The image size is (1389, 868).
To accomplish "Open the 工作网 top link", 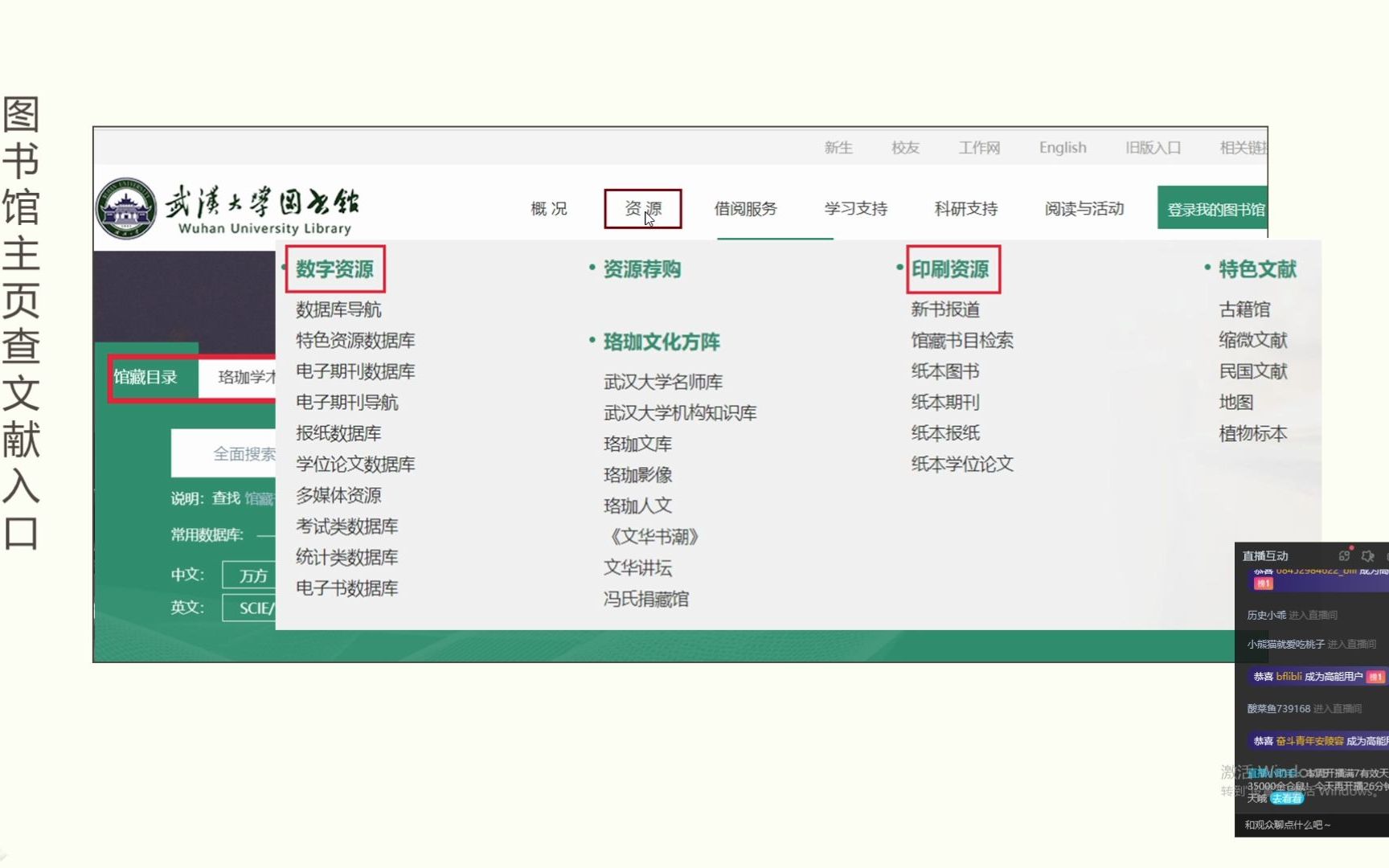I will (979, 147).
